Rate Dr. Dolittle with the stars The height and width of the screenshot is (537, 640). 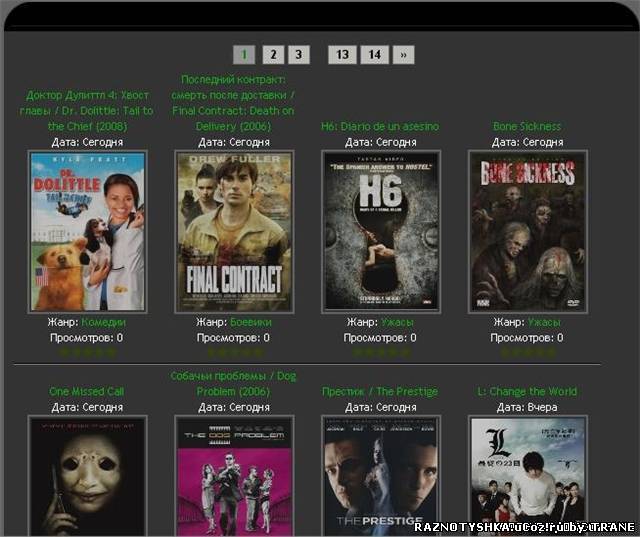(x=87, y=352)
